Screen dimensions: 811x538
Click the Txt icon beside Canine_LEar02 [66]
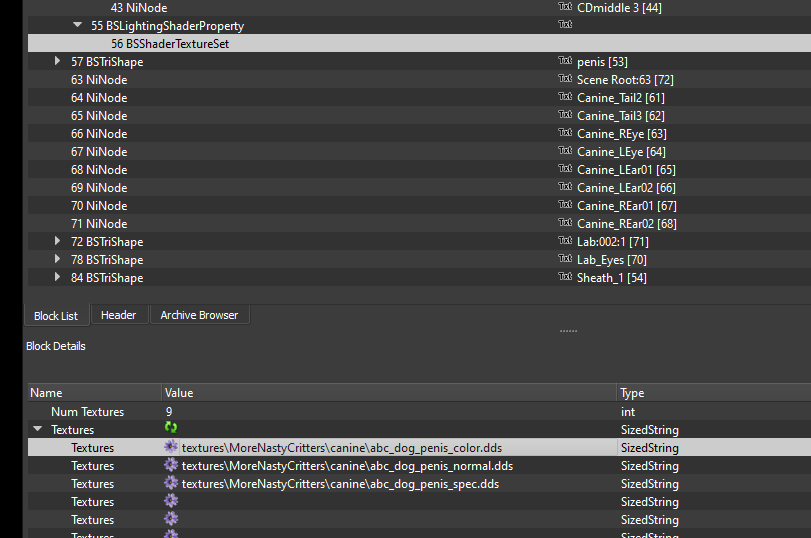[x=565, y=187]
